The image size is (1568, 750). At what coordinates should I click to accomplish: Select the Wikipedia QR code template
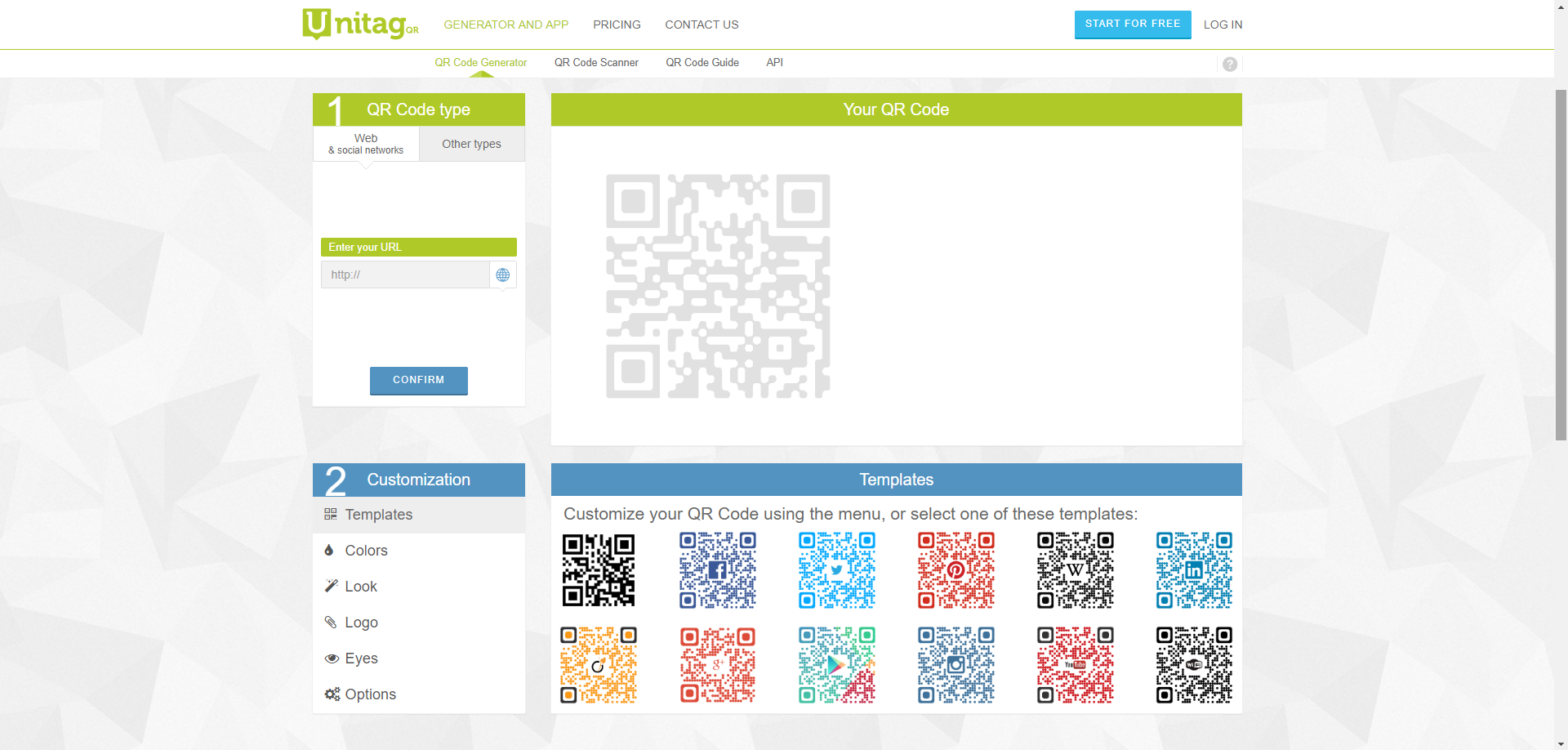click(x=1076, y=570)
